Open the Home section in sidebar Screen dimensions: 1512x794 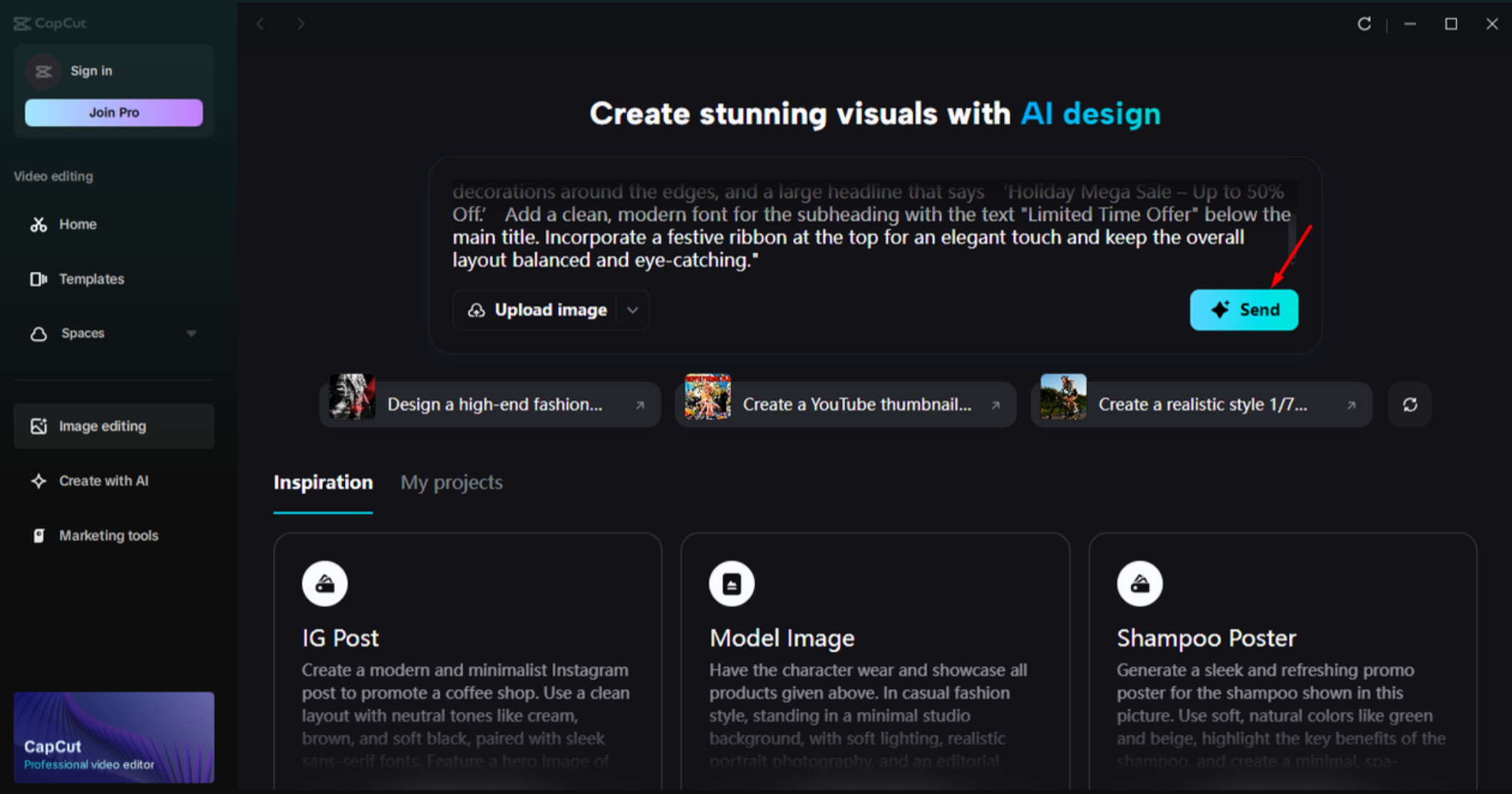point(78,225)
